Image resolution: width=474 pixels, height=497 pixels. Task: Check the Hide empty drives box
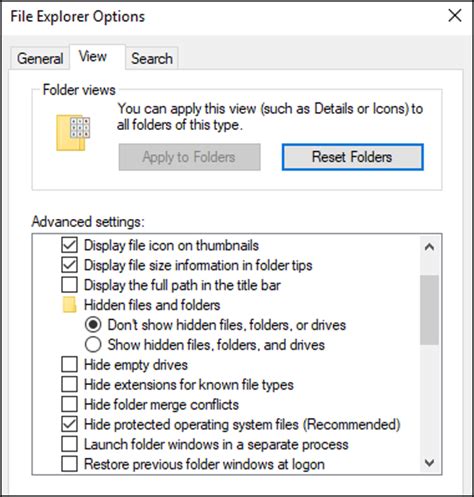coord(69,365)
